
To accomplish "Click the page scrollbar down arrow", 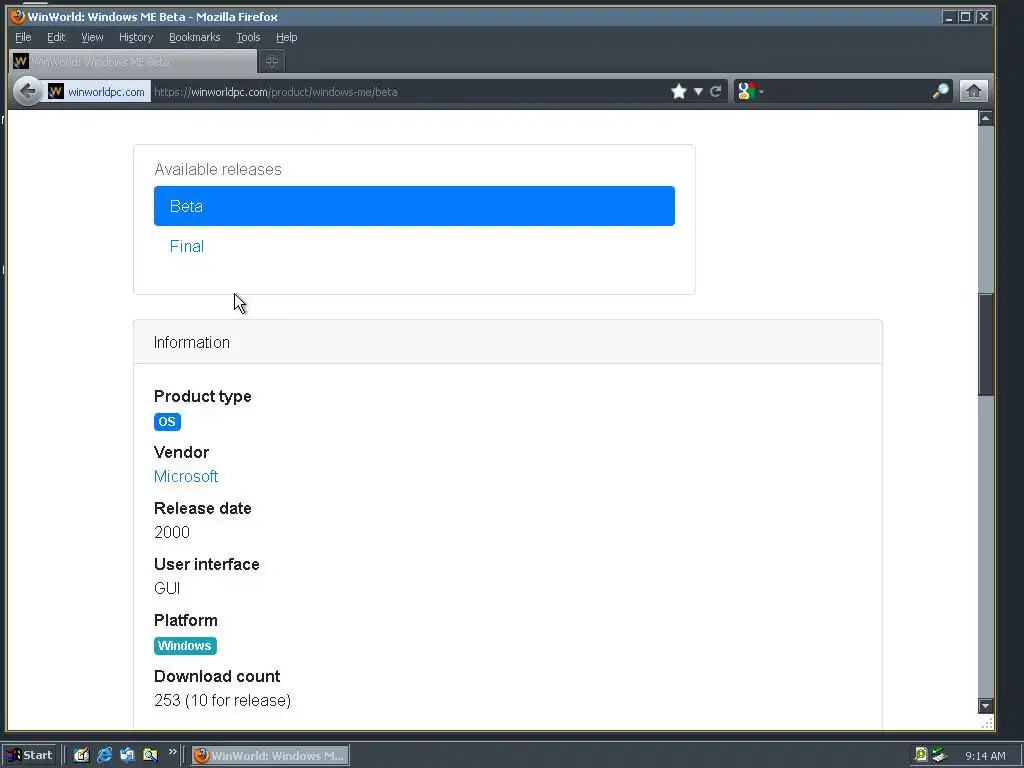I will pos(985,705).
